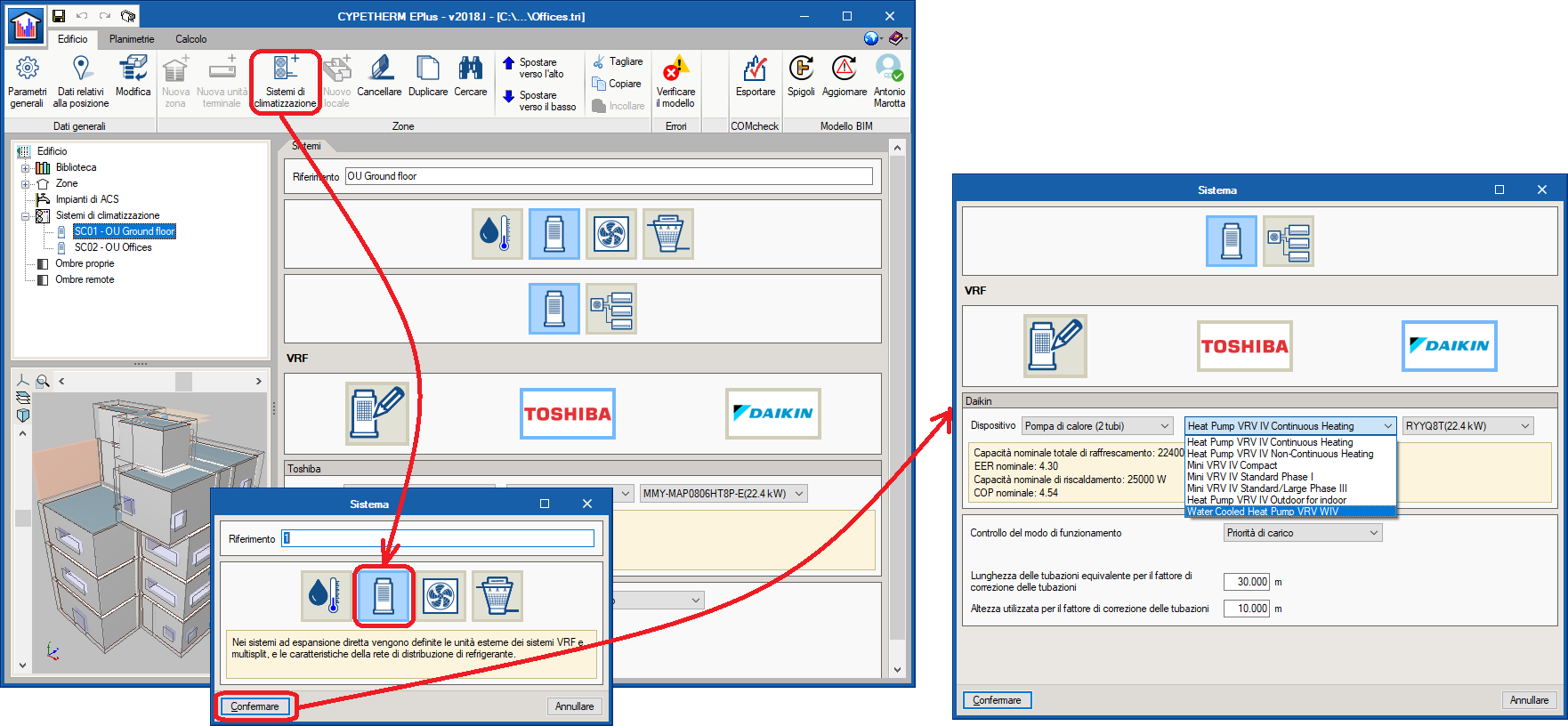The image size is (1568, 726).
Task: Choose Toshiba manufacturer in main panel
Action: point(568,414)
